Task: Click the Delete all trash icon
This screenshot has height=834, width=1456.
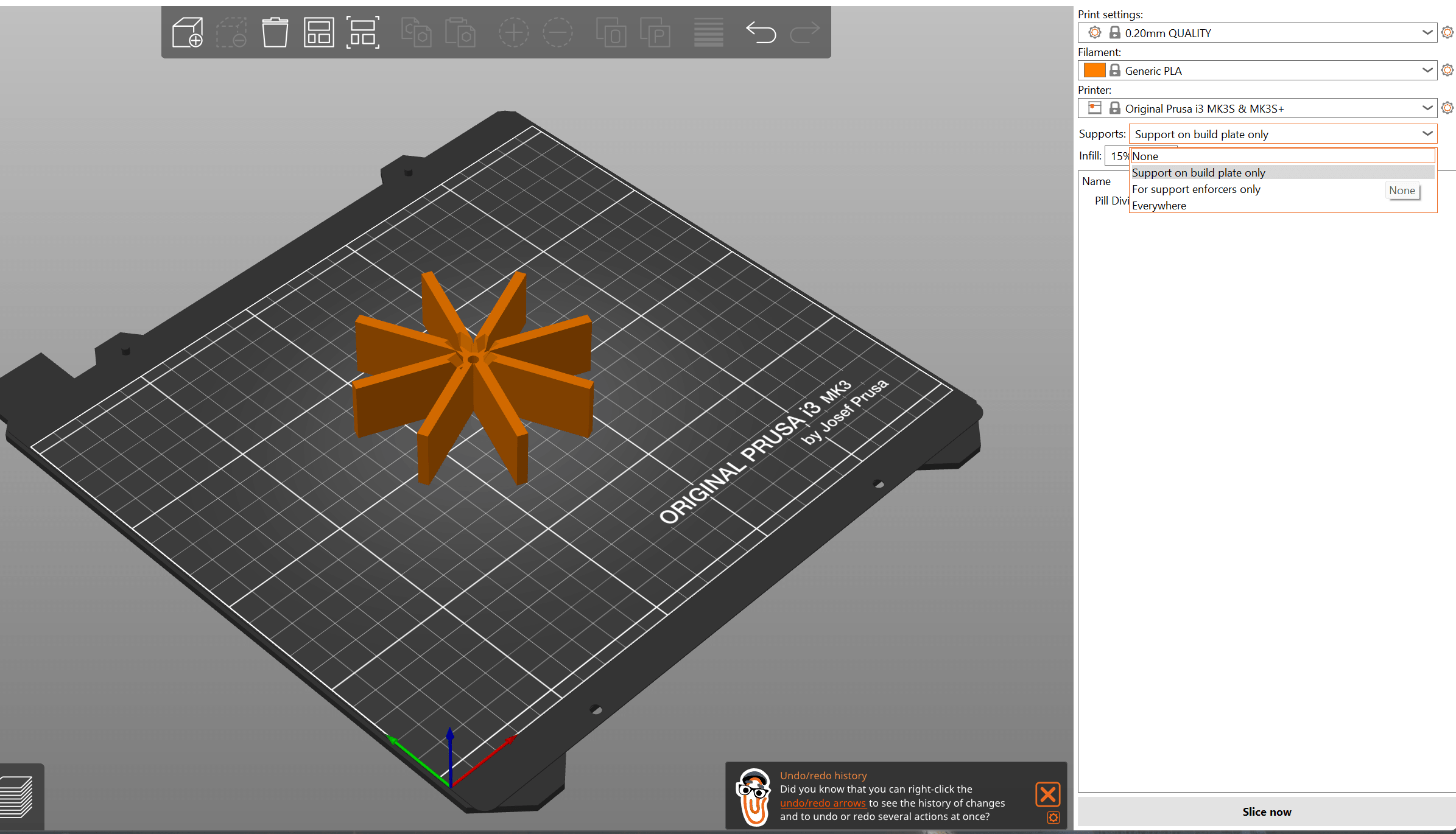Action: [275, 32]
